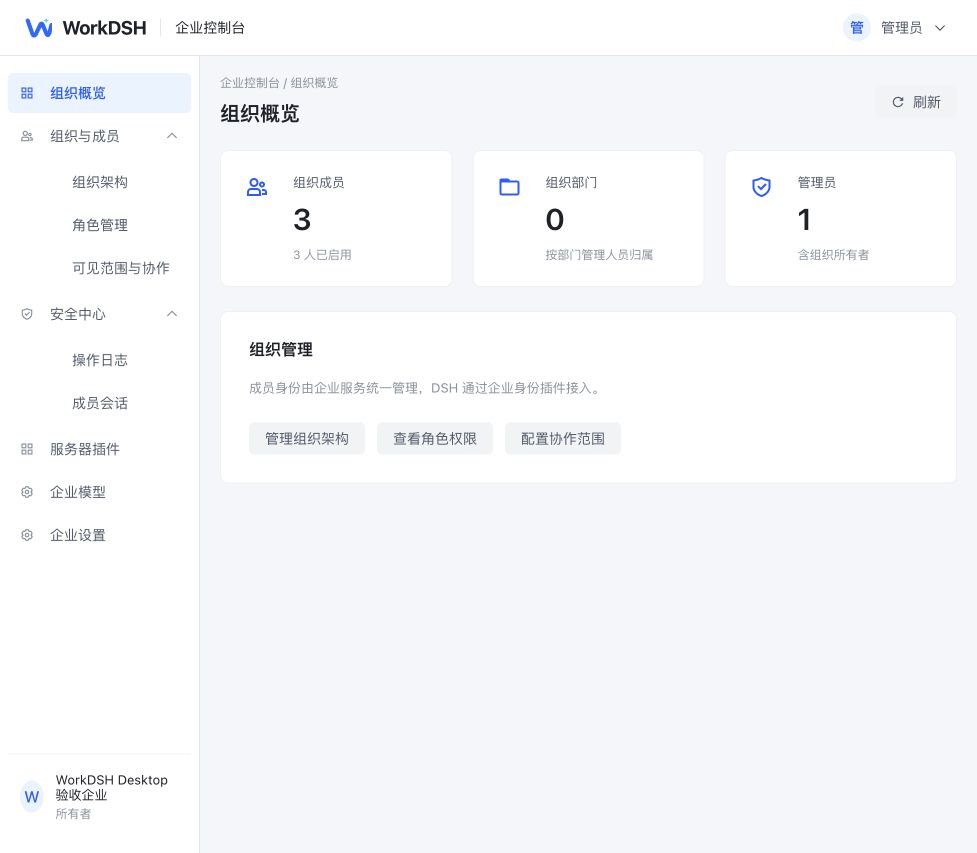This screenshot has width=977, height=853.
Task: Click the 组织部门 card label
Action: coord(571,183)
